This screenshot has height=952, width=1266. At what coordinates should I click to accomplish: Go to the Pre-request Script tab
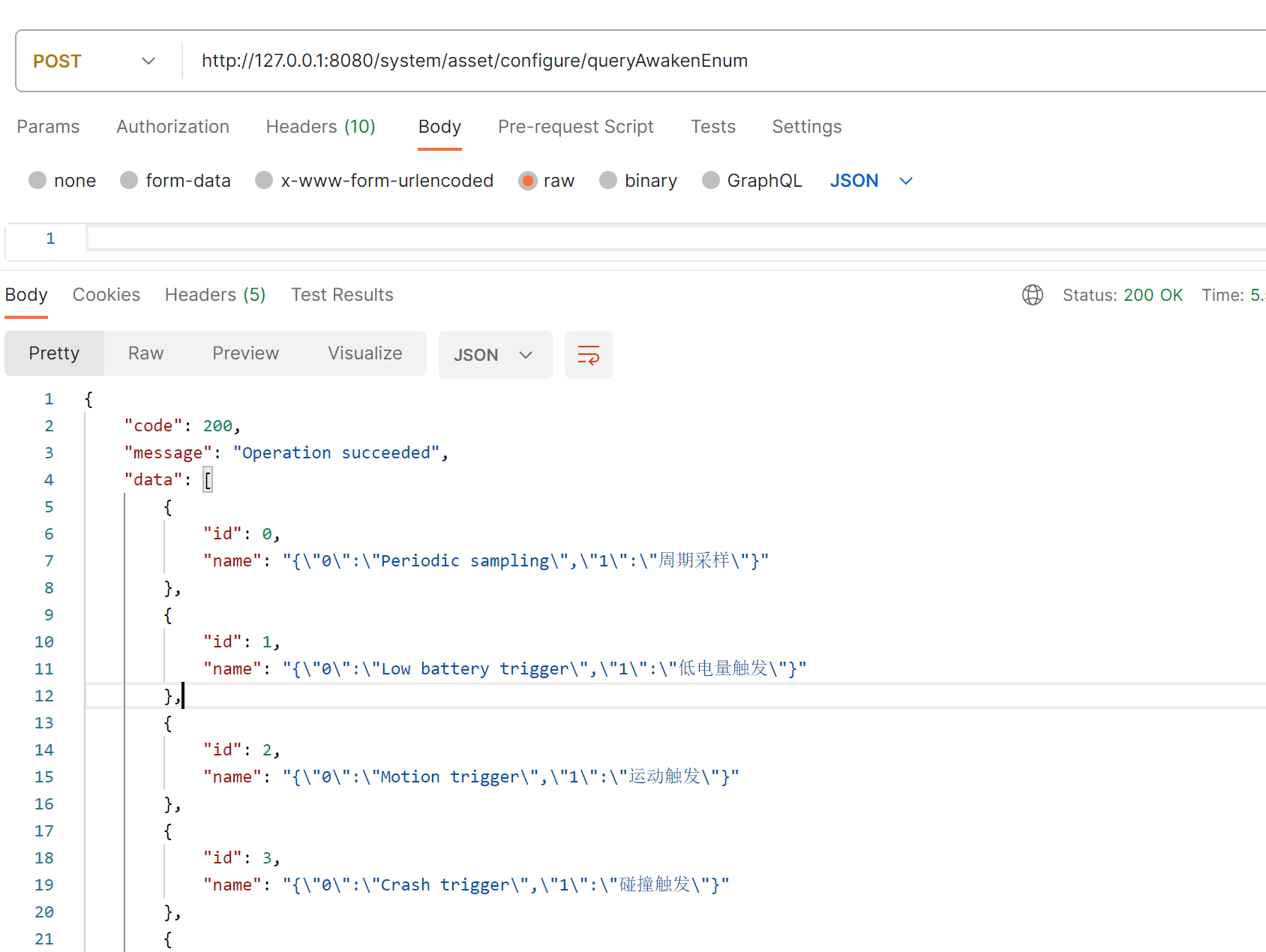(x=575, y=127)
